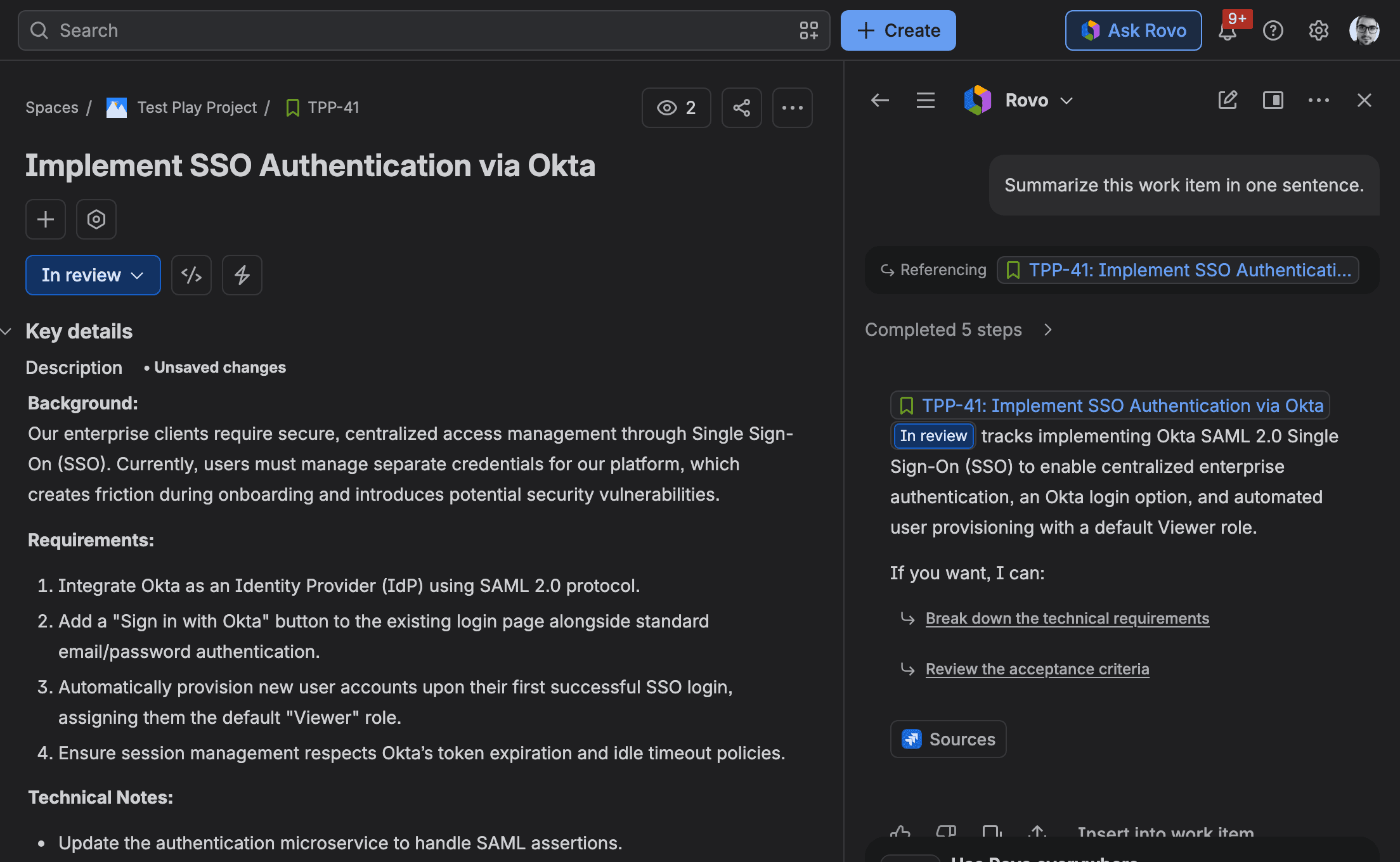Close the Rovo panel
Image resolution: width=1400 pixels, height=862 pixels.
(1364, 100)
